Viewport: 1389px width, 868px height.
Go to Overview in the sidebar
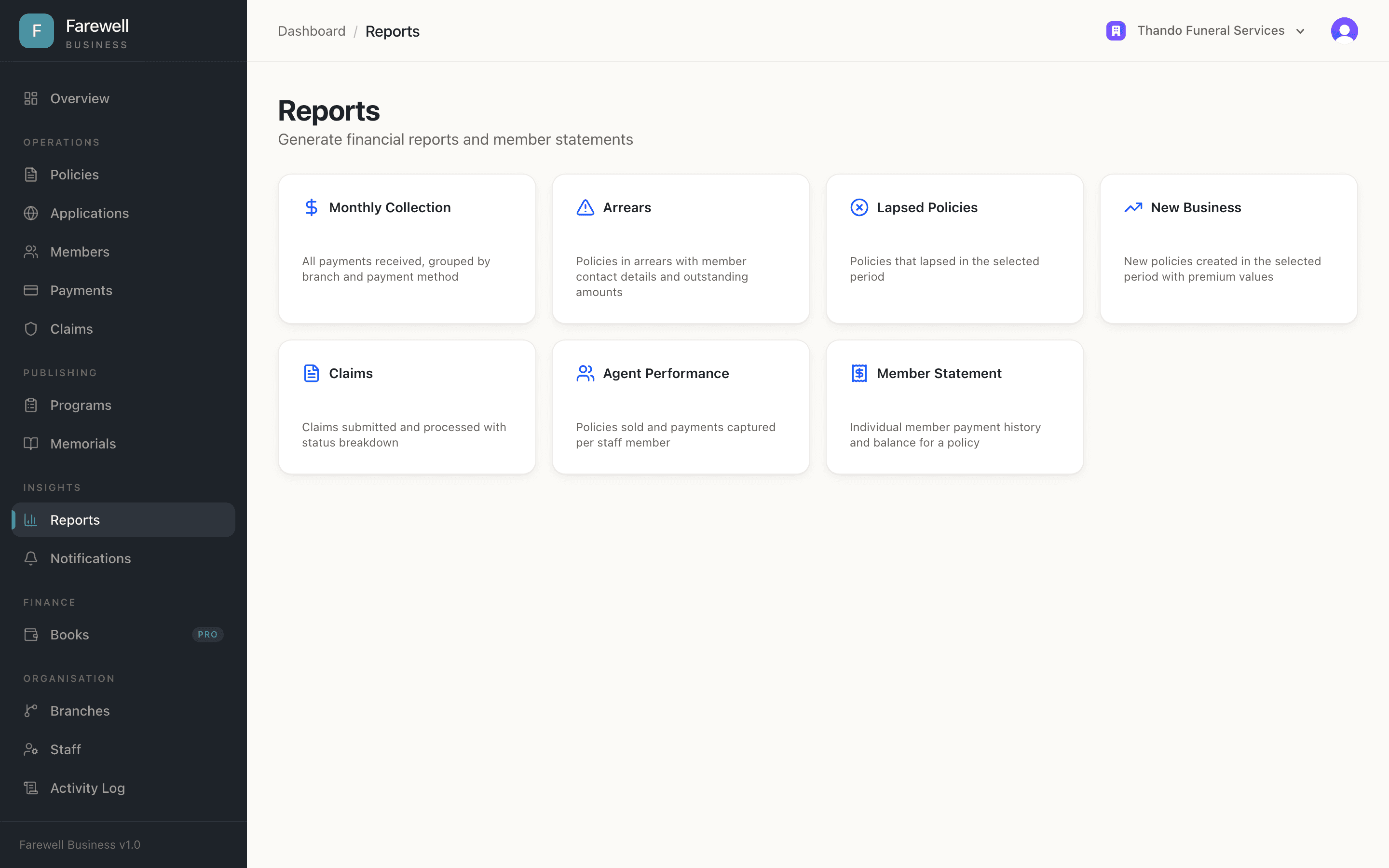(123, 99)
